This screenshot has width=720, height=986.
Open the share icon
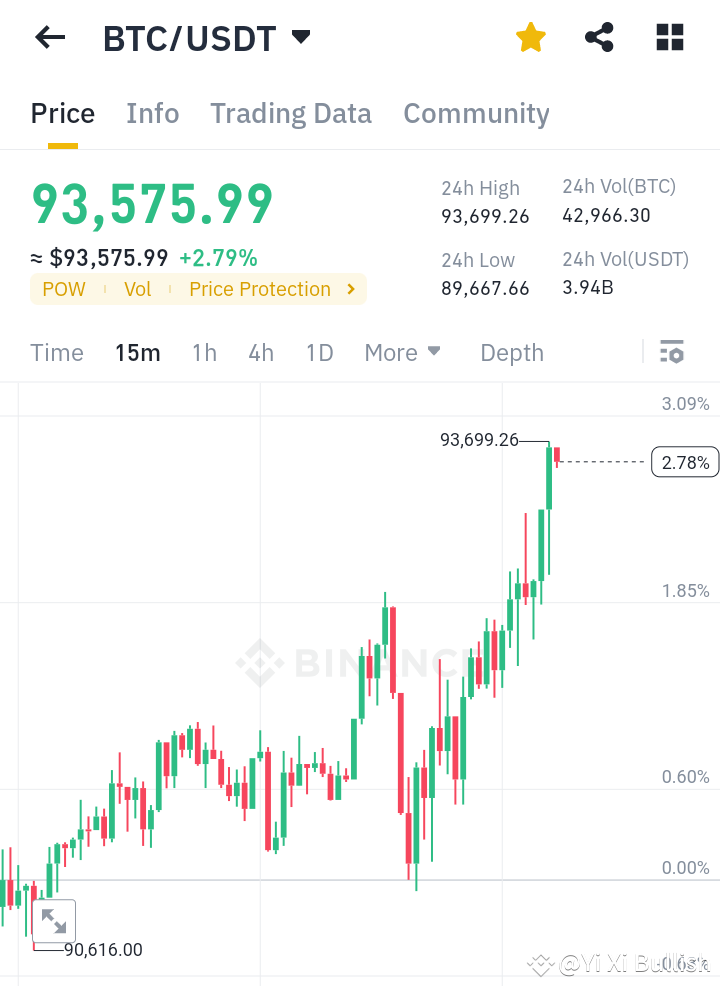pos(598,37)
